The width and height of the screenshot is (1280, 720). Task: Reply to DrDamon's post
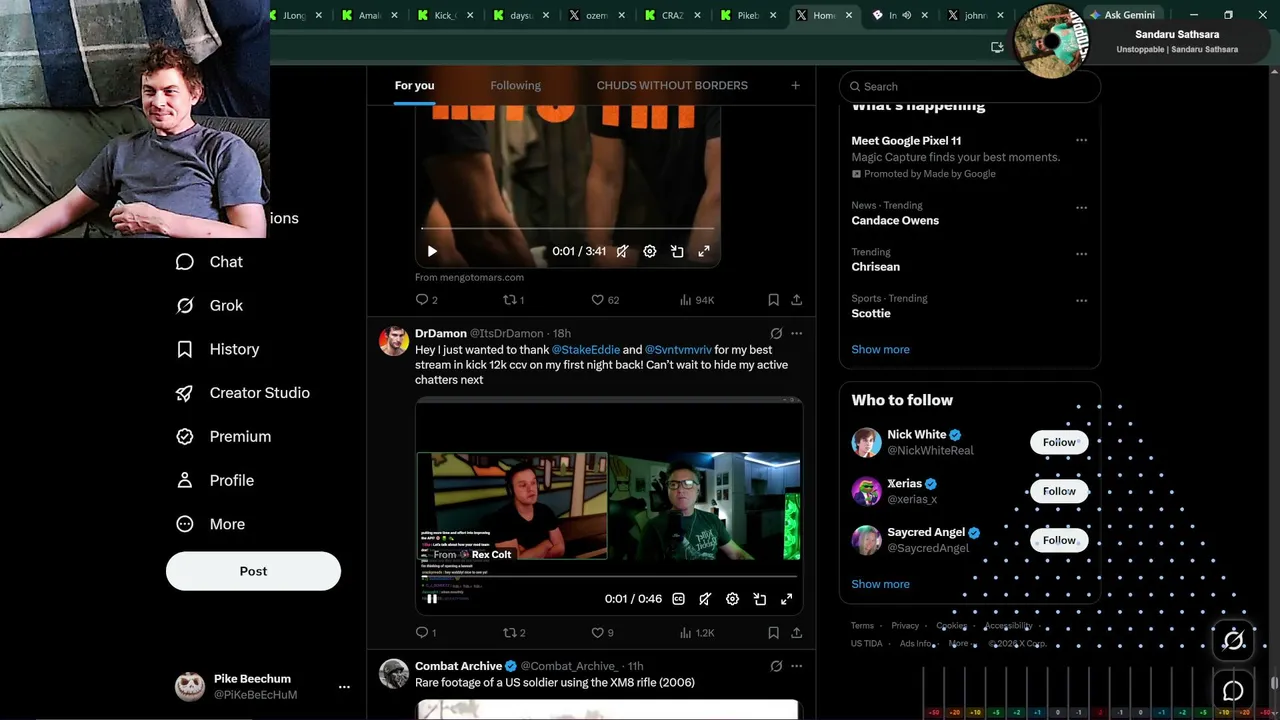point(426,633)
